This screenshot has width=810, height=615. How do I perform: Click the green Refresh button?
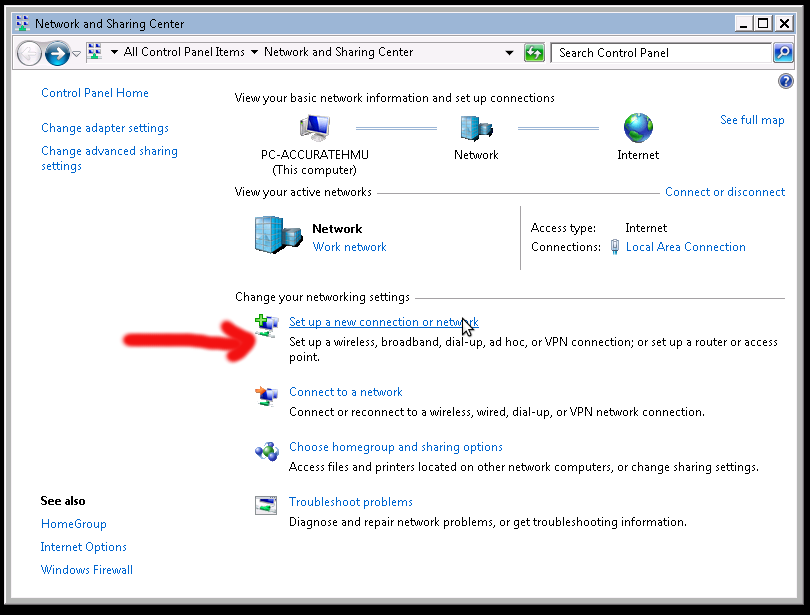(534, 53)
